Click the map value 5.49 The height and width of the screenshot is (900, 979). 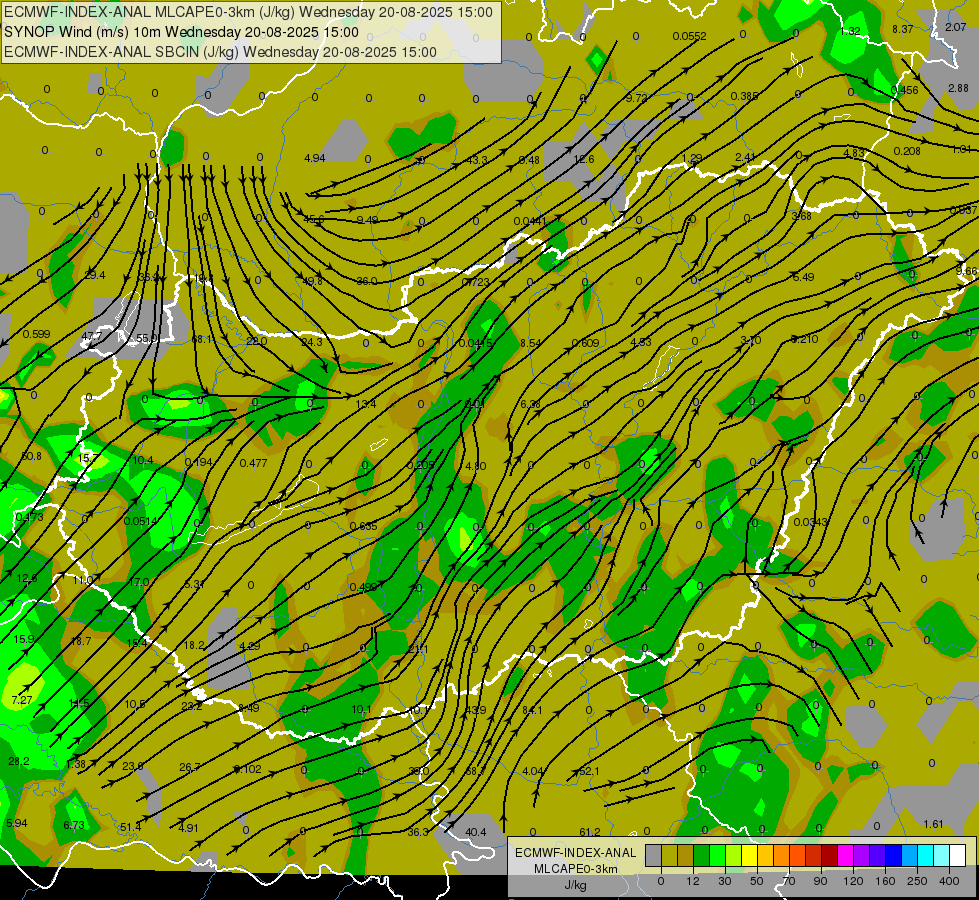[x=803, y=277]
